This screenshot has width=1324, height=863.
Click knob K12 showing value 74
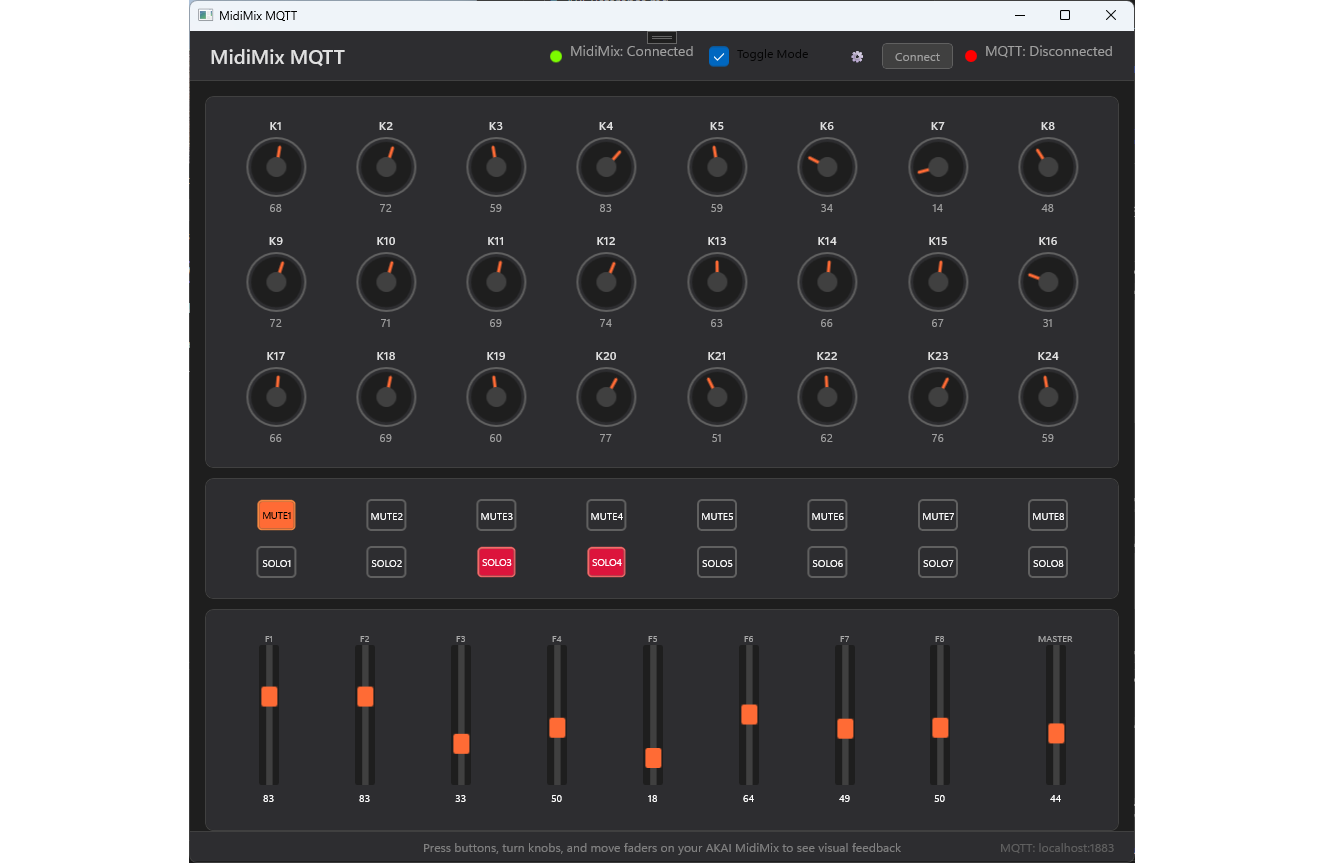[x=606, y=282]
